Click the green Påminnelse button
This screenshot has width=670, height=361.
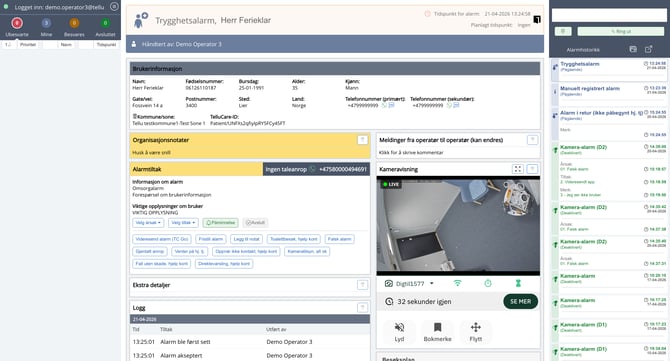click(220, 223)
